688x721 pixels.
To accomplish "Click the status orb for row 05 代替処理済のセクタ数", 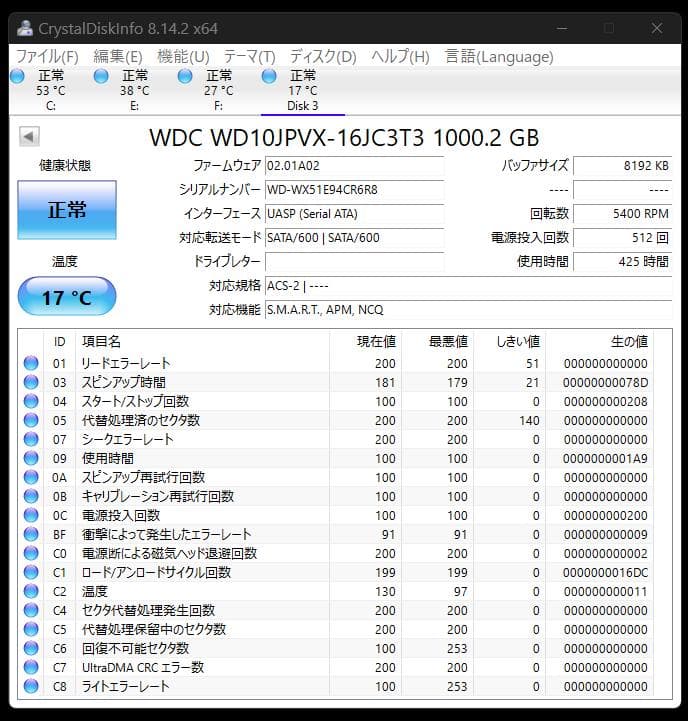I will (x=31, y=420).
